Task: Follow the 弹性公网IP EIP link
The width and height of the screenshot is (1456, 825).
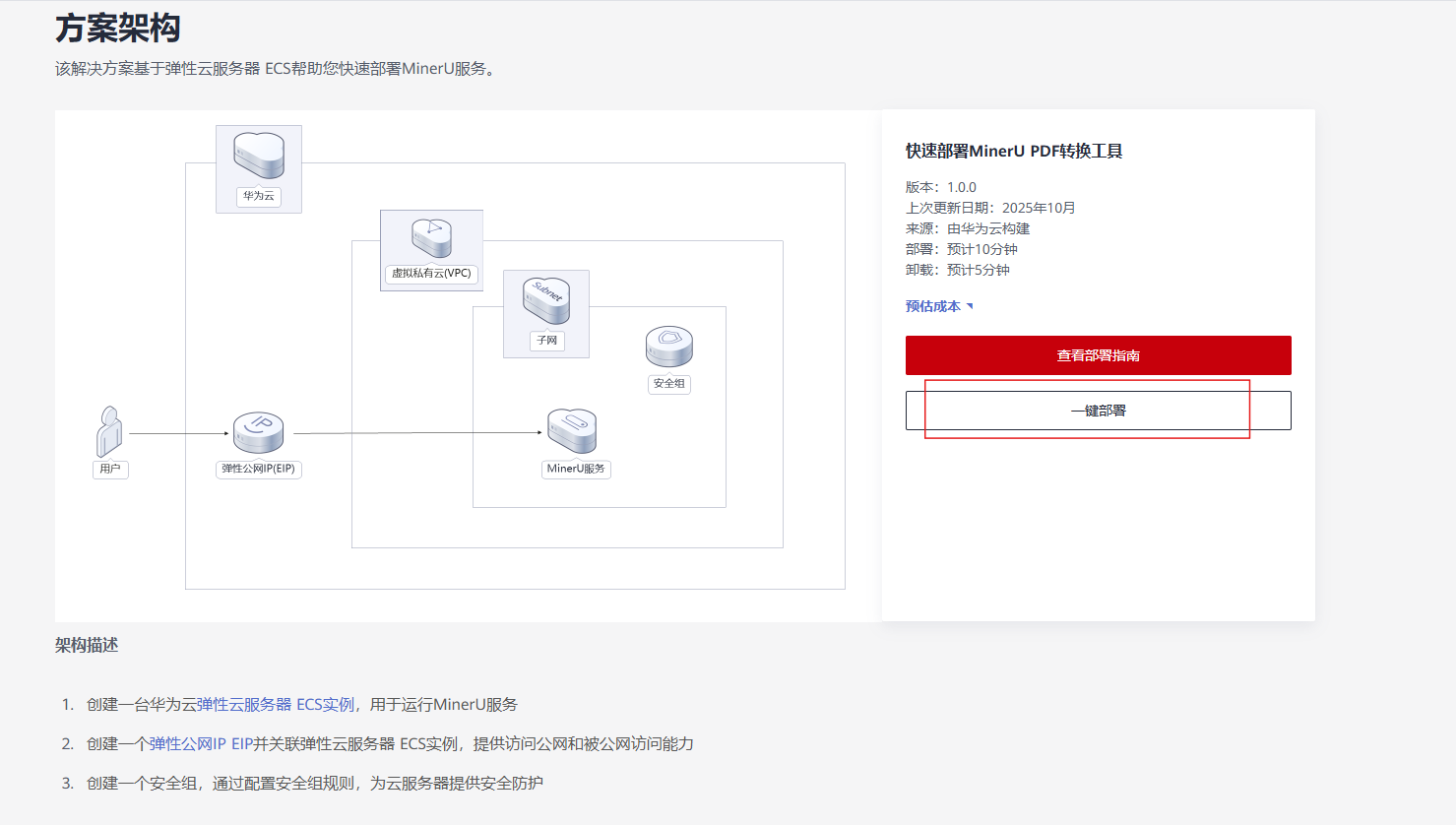Action: coord(201,744)
